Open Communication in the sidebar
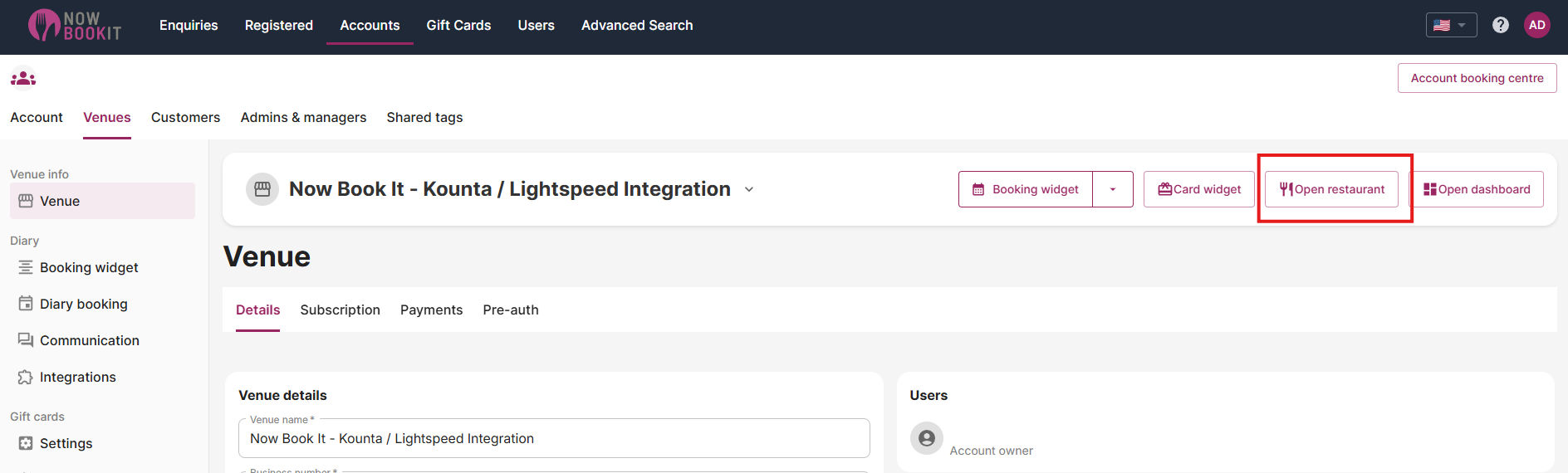This screenshot has height=473, width=1568. coord(89,340)
